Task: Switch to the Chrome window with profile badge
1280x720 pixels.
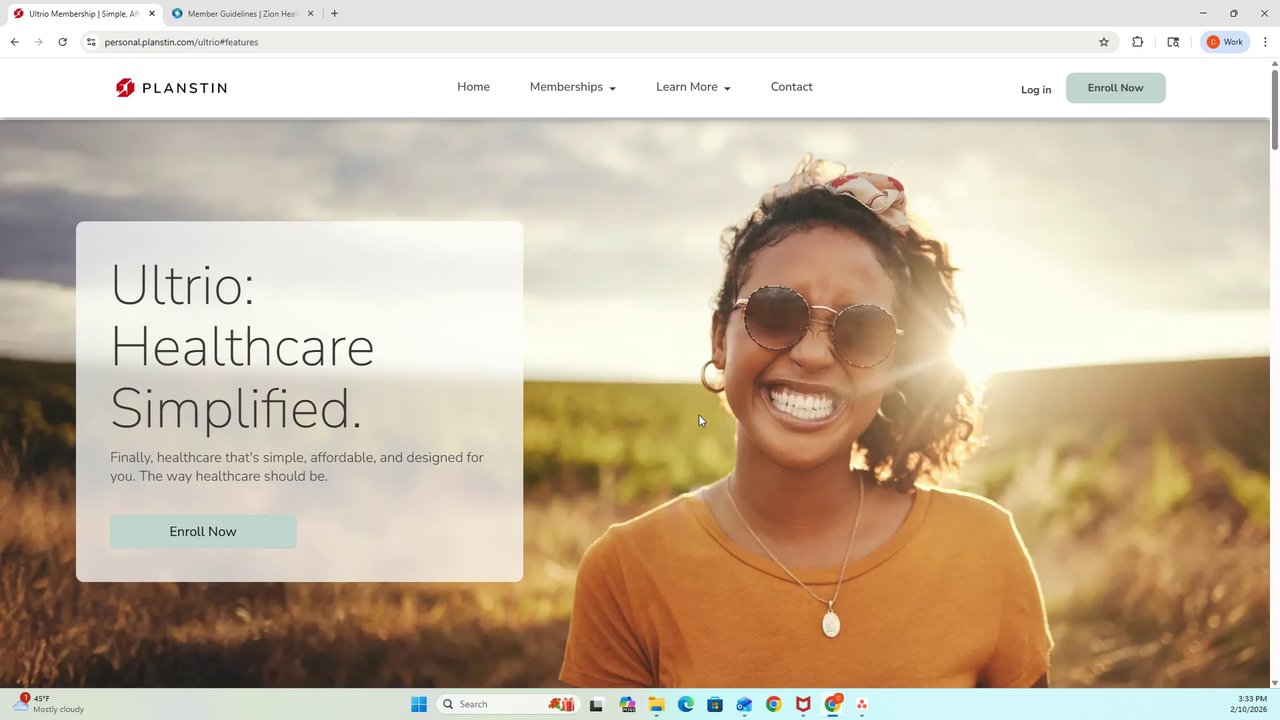Action: (x=832, y=704)
